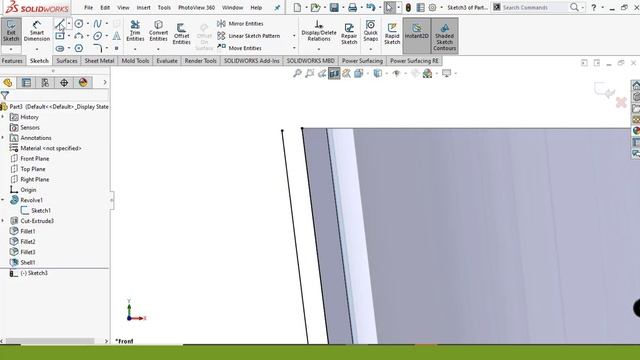
Task: Open the DimXpertManager tab icon
Action: pyautogui.click(x=64, y=82)
